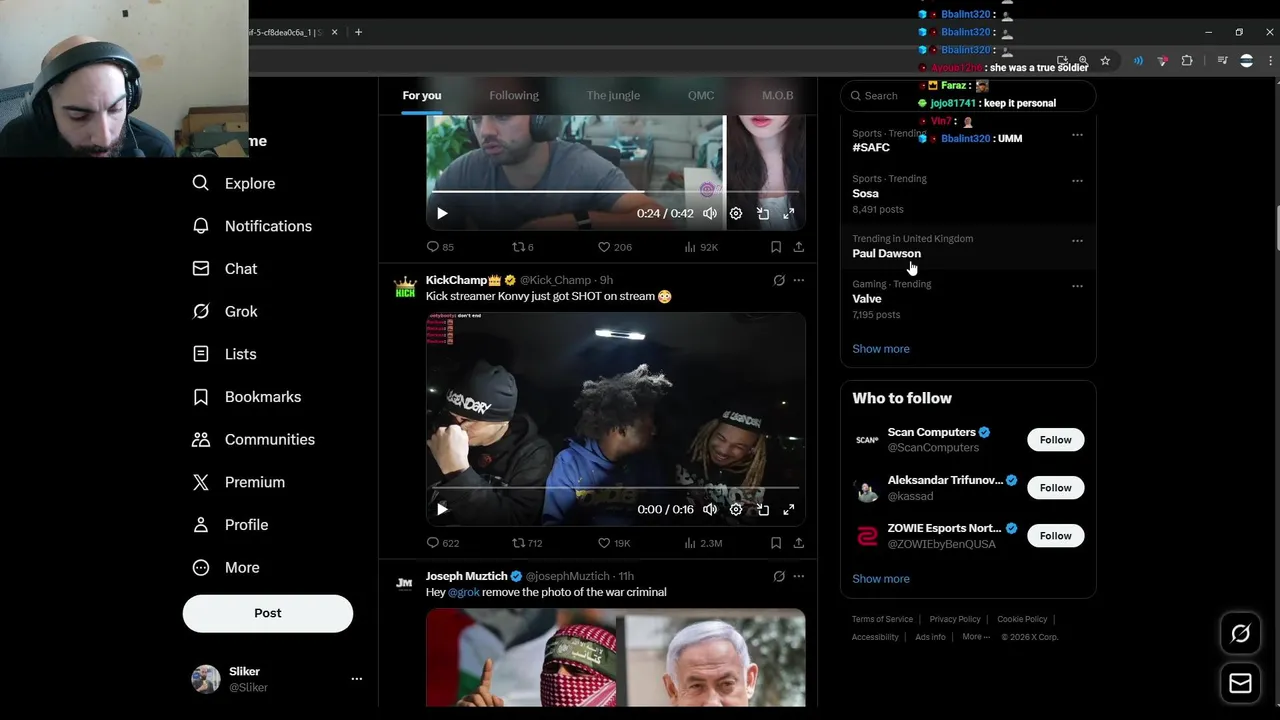Play the top video at 0:24
Viewport: 1280px width, 720px height.
(x=442, y=213)
